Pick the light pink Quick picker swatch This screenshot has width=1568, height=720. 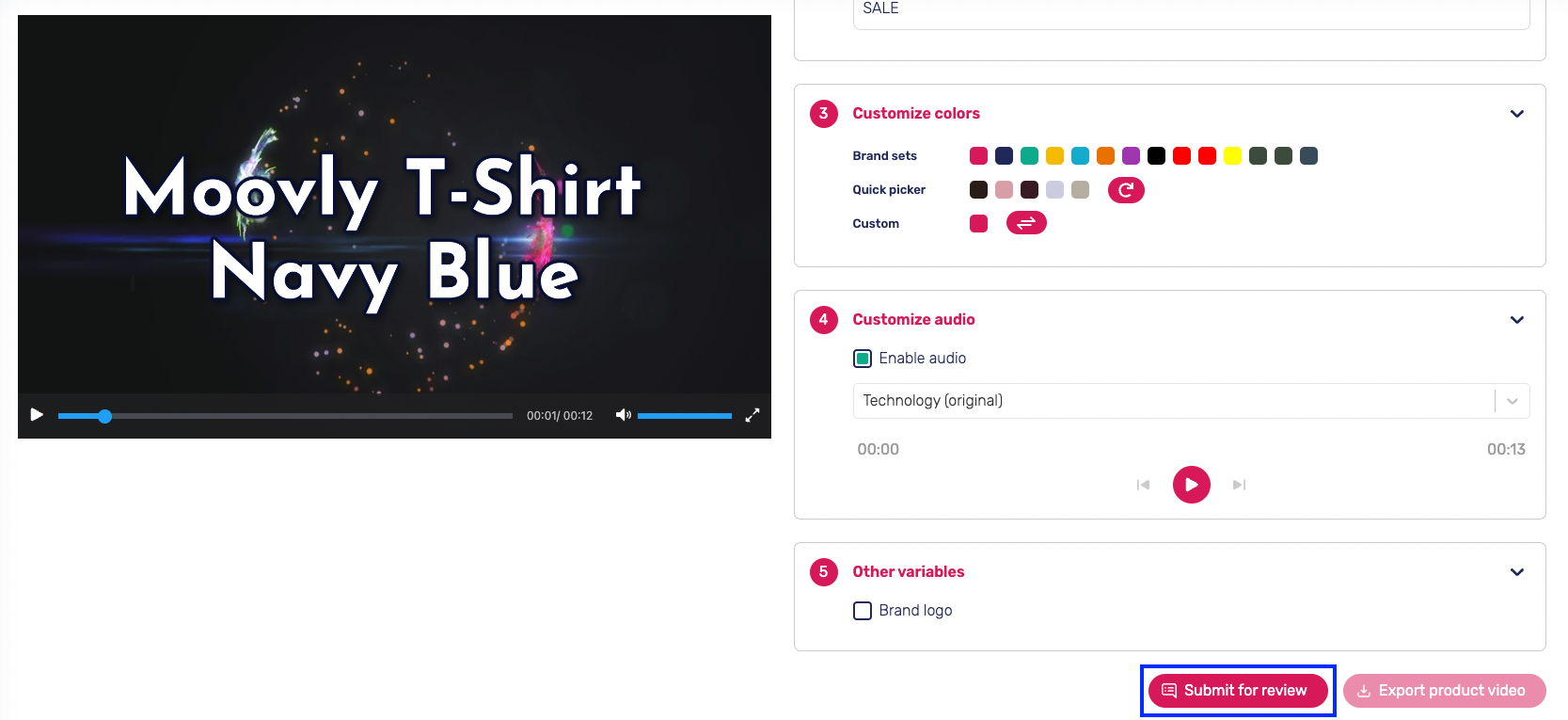point(1004,190)
